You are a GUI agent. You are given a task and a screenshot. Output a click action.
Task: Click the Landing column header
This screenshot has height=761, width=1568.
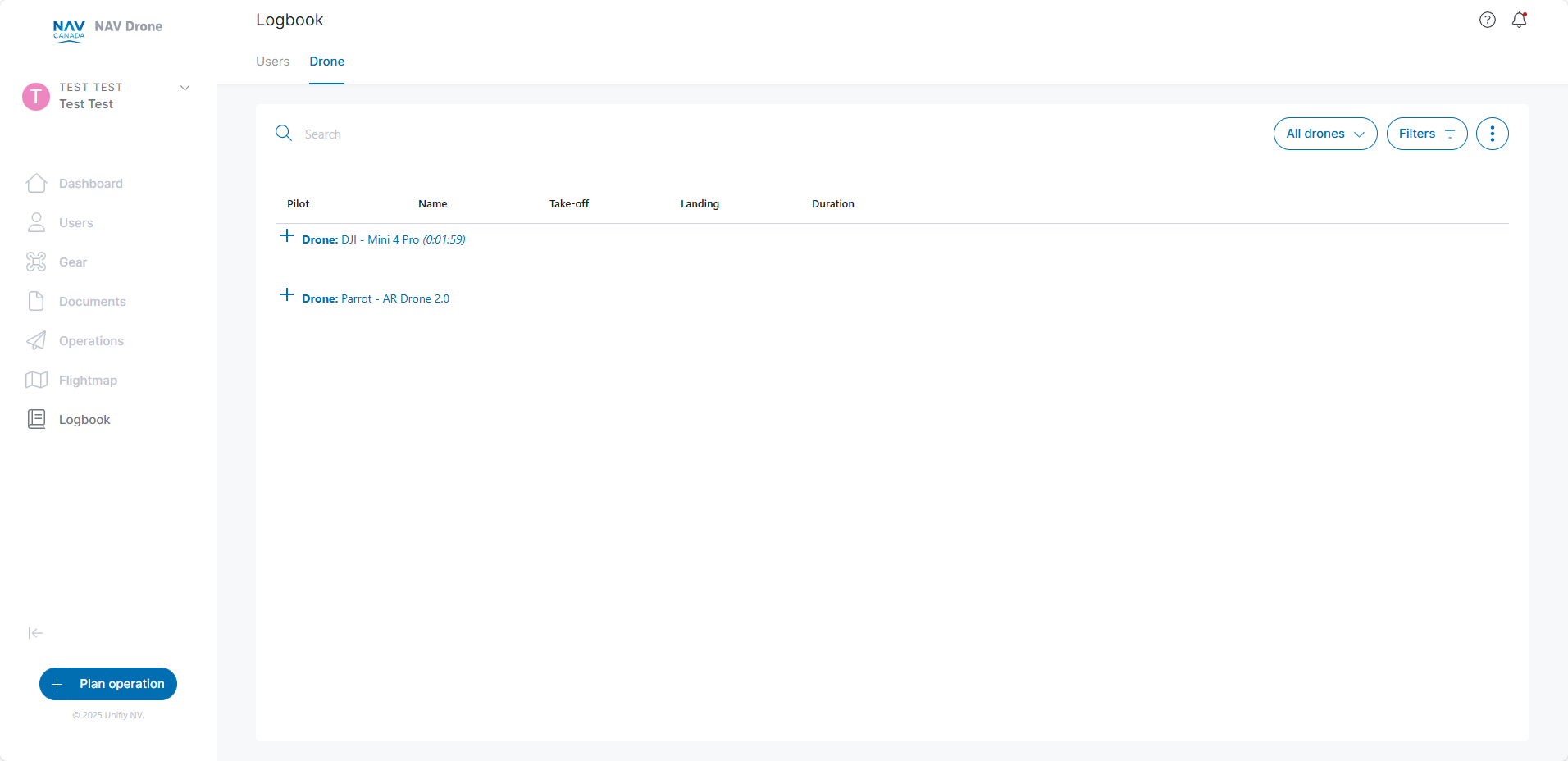(x=700, y=204)
